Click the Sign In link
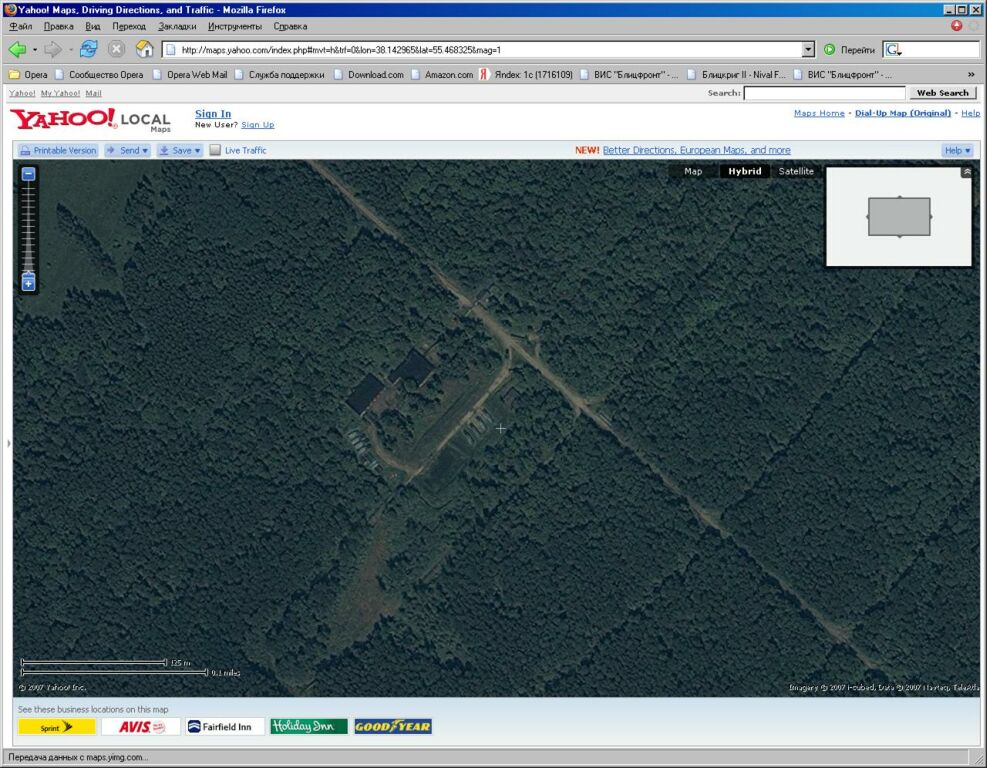The width and height of the screenshot is (987, 768). tap(213, 114)
